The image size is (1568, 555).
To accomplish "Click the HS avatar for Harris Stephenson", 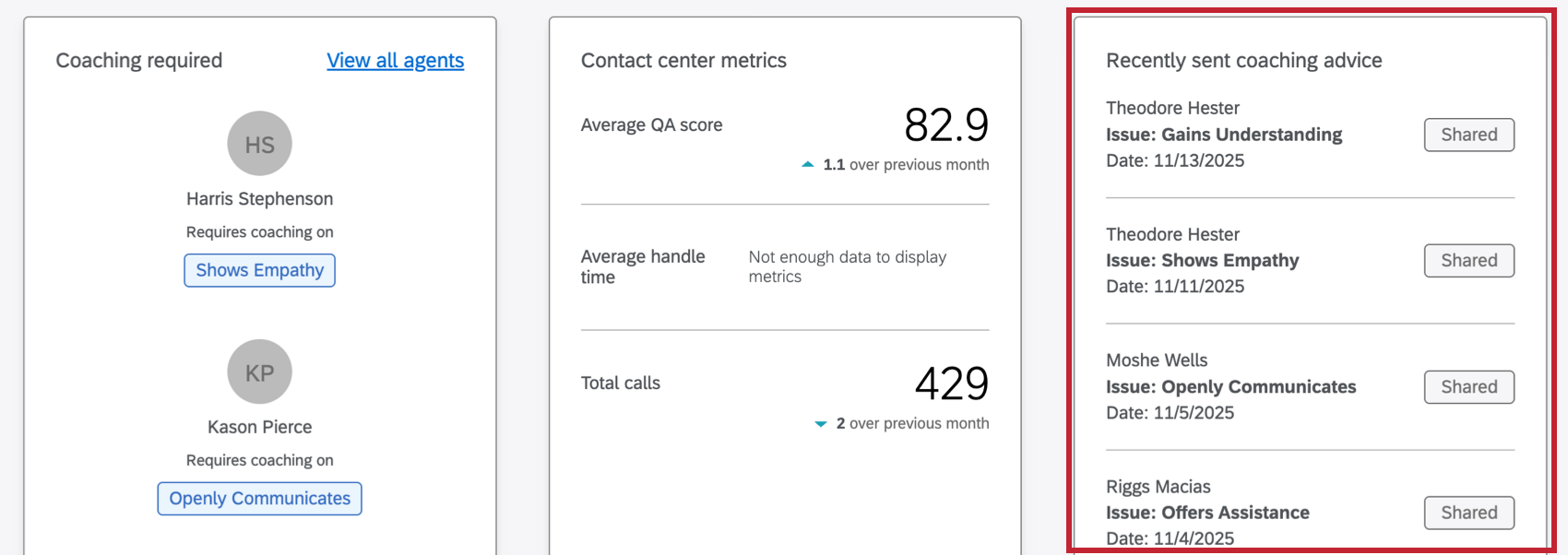I will pyautogui.click(x=259, y=143).
